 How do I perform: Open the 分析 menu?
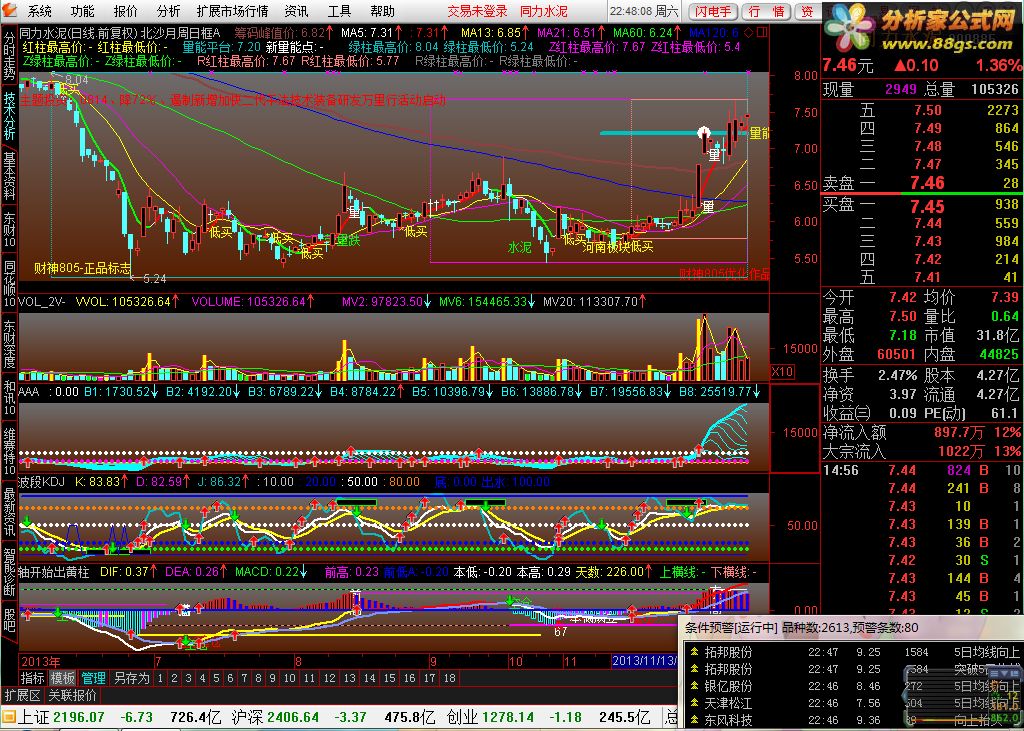point(168,11)
